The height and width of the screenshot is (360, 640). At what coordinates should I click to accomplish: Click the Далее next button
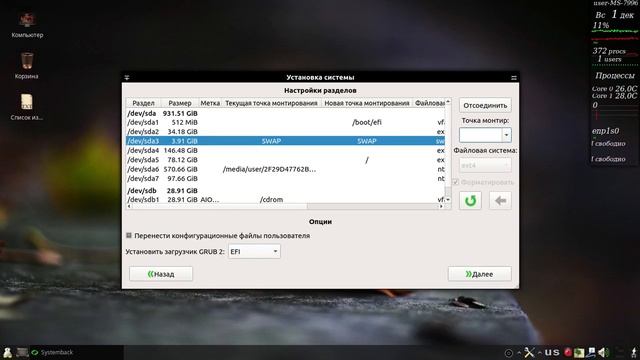480,274
